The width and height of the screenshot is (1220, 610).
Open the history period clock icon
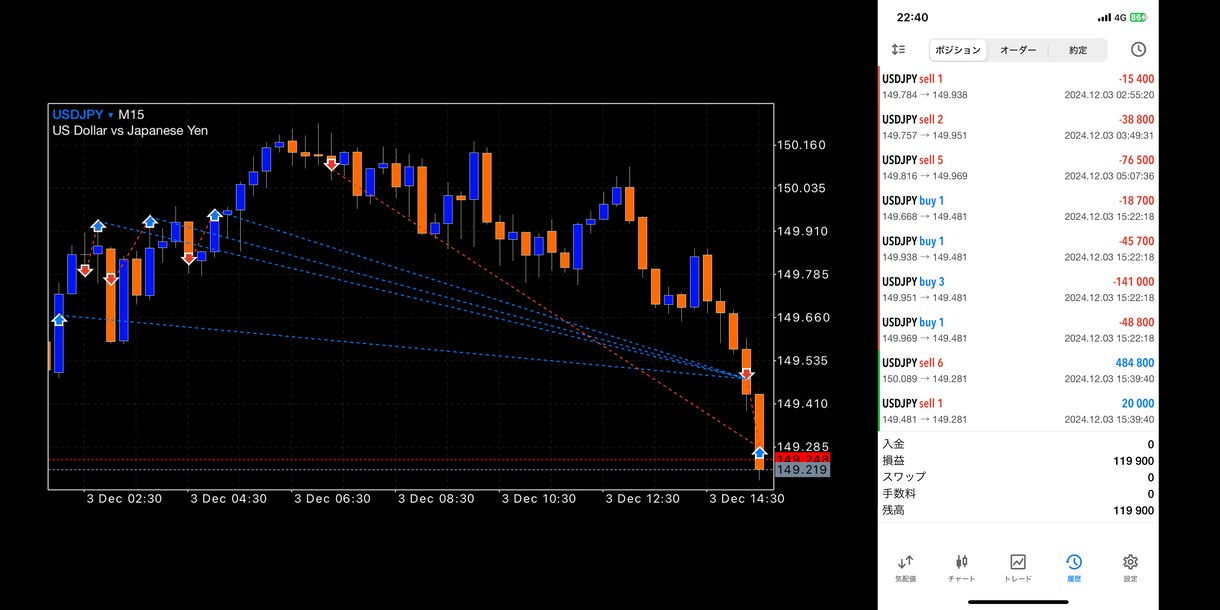point(1138,49)
